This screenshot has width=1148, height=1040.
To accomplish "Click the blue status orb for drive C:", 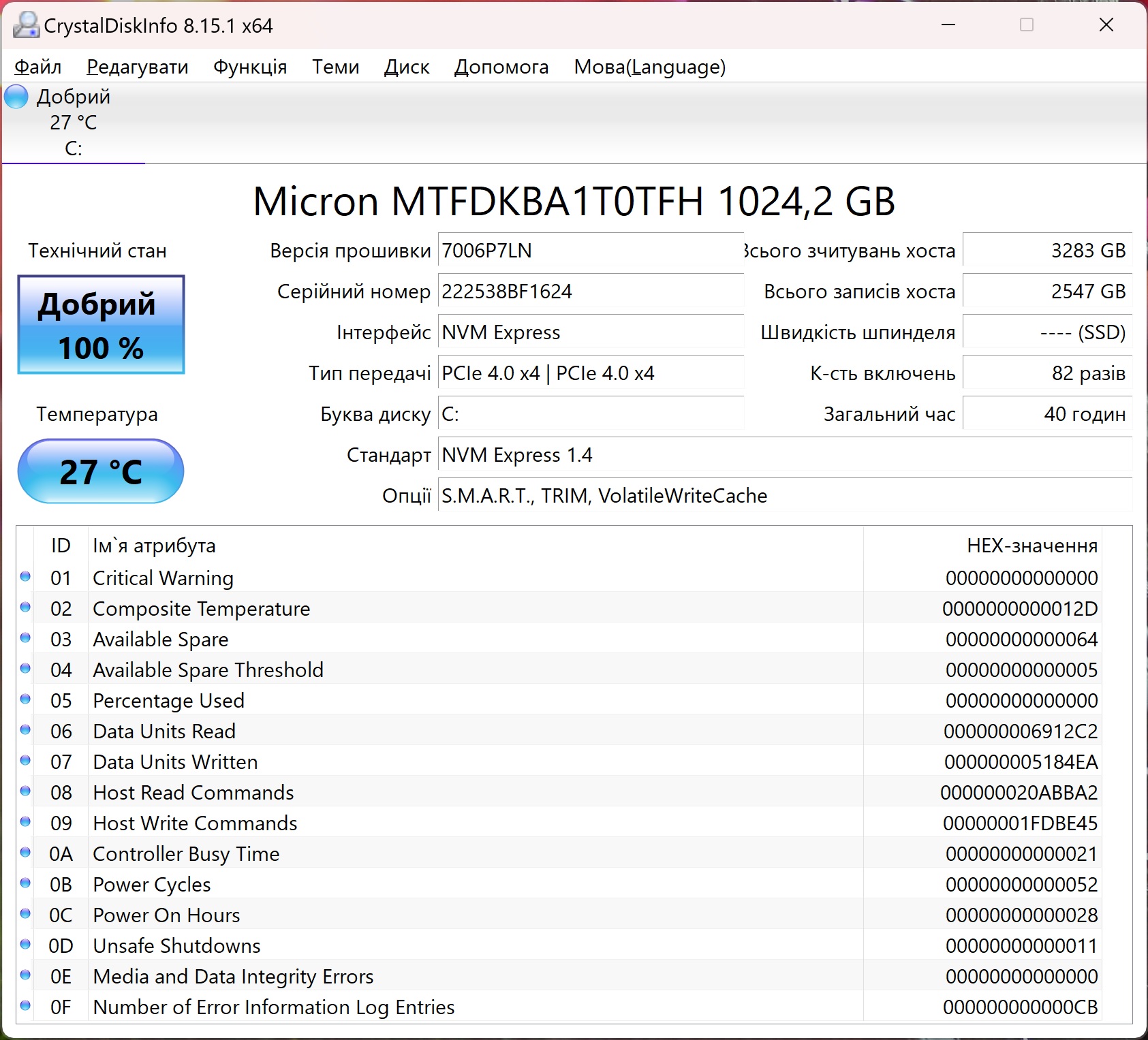I will pyautogui.click(x=16, y=97).
